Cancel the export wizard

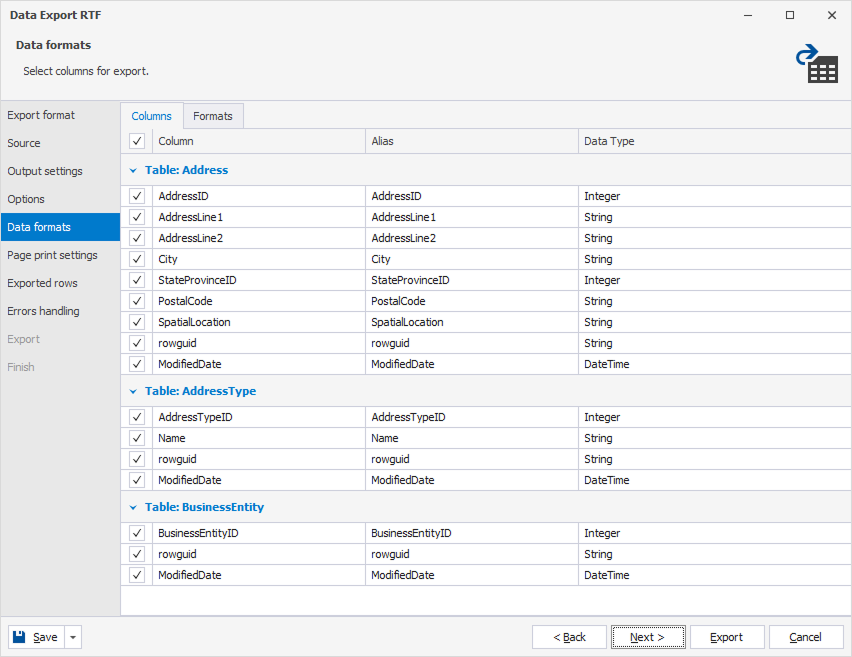806,637
